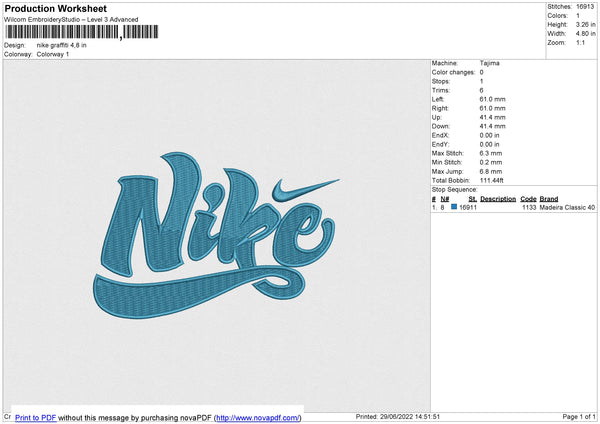Click the Stops value 1

(x=481, y=81)
